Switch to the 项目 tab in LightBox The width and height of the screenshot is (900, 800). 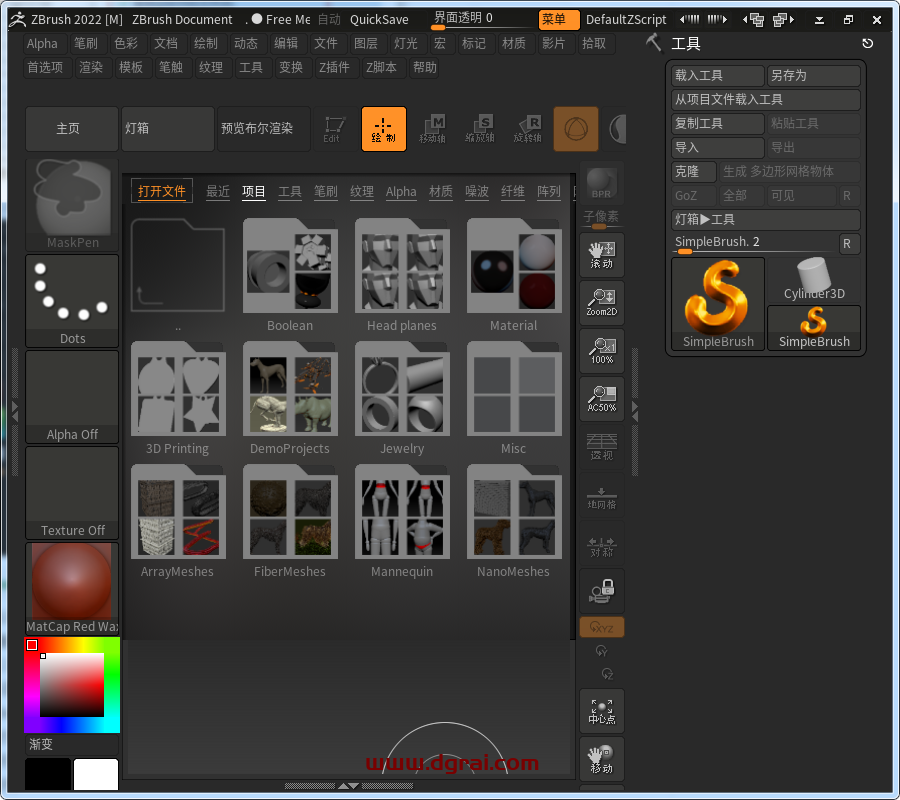pos(254,192)
